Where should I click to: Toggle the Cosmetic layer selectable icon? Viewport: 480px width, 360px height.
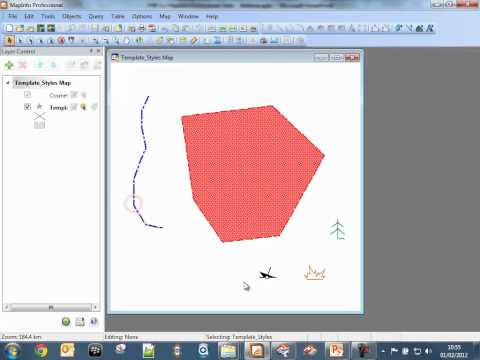pyautogui.click(x=83, y=95)
